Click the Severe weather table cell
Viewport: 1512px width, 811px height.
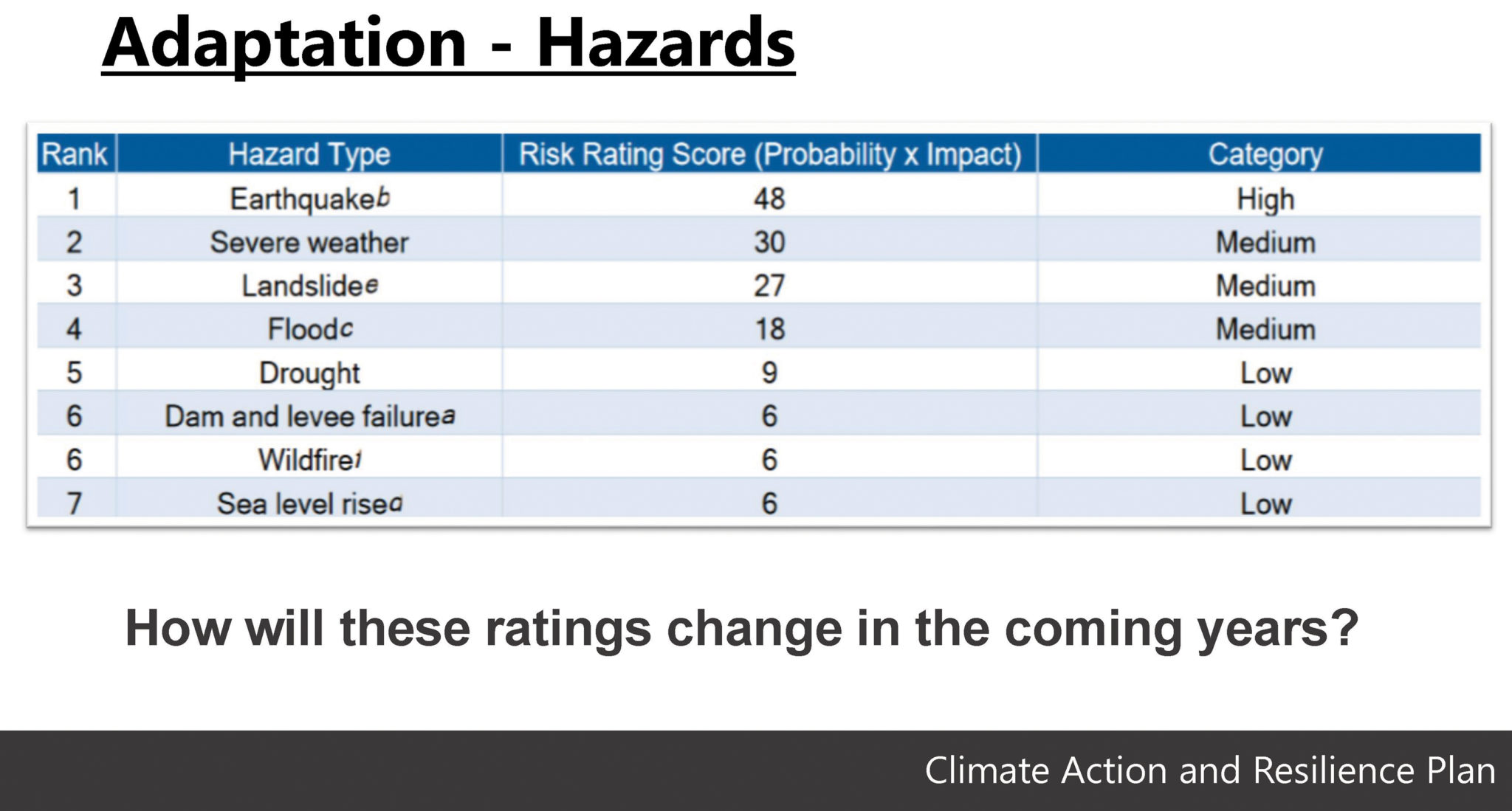tap(309, 242)
